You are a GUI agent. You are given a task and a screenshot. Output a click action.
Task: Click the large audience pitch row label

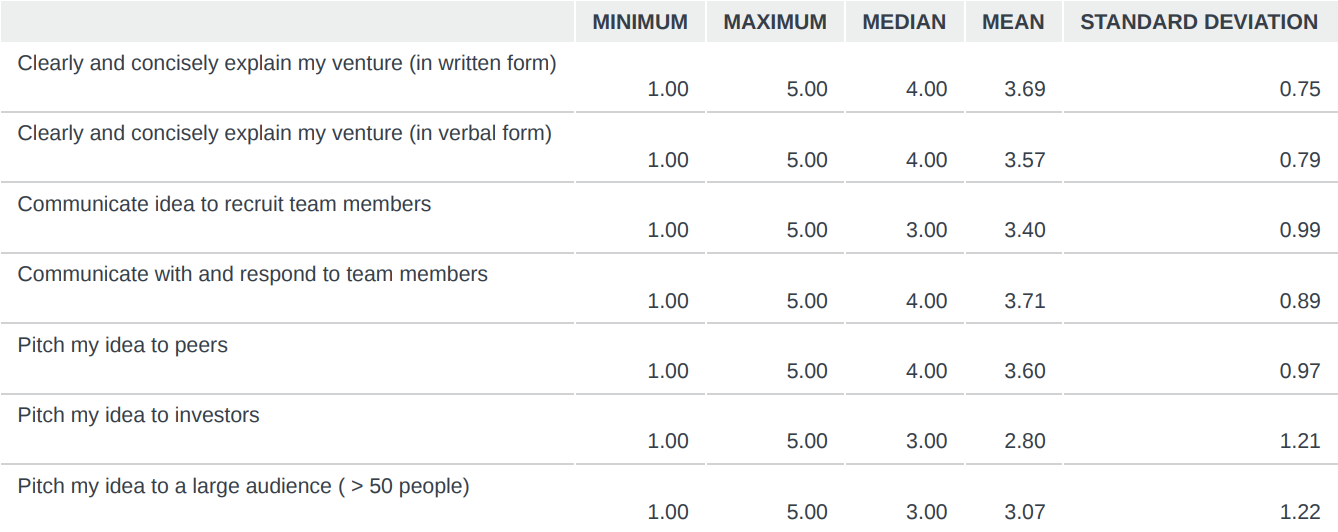tap(244, 486)
